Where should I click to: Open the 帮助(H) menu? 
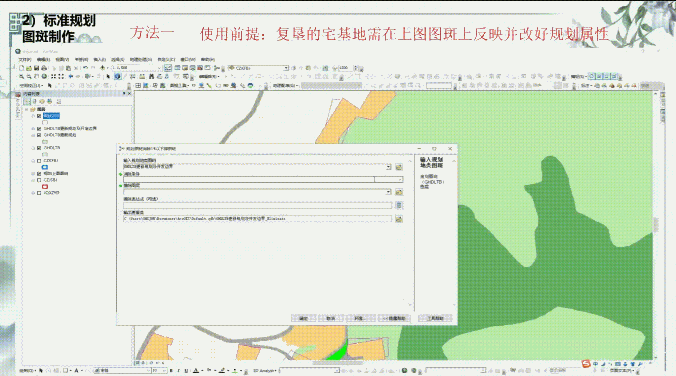pos(208,60)
